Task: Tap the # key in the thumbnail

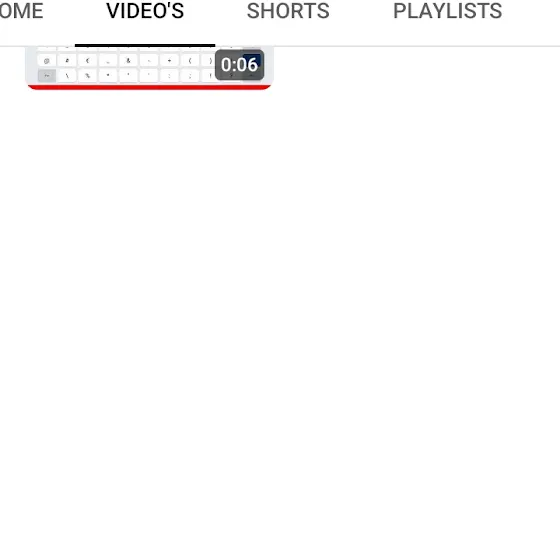Action: click(67, 61)
